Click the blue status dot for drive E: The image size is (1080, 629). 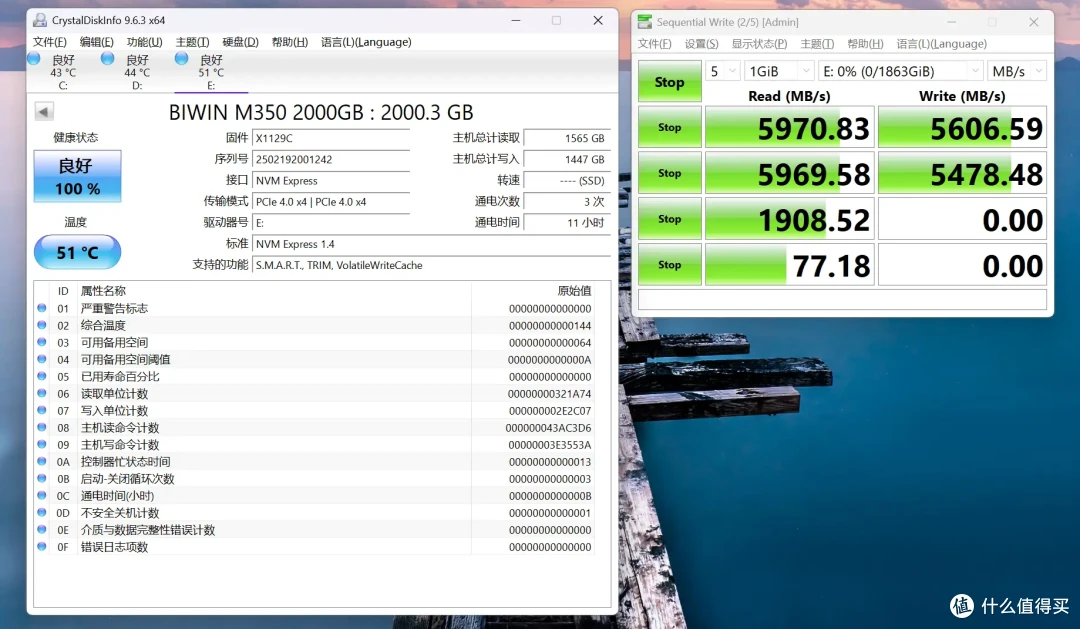(x=181, y=59)
